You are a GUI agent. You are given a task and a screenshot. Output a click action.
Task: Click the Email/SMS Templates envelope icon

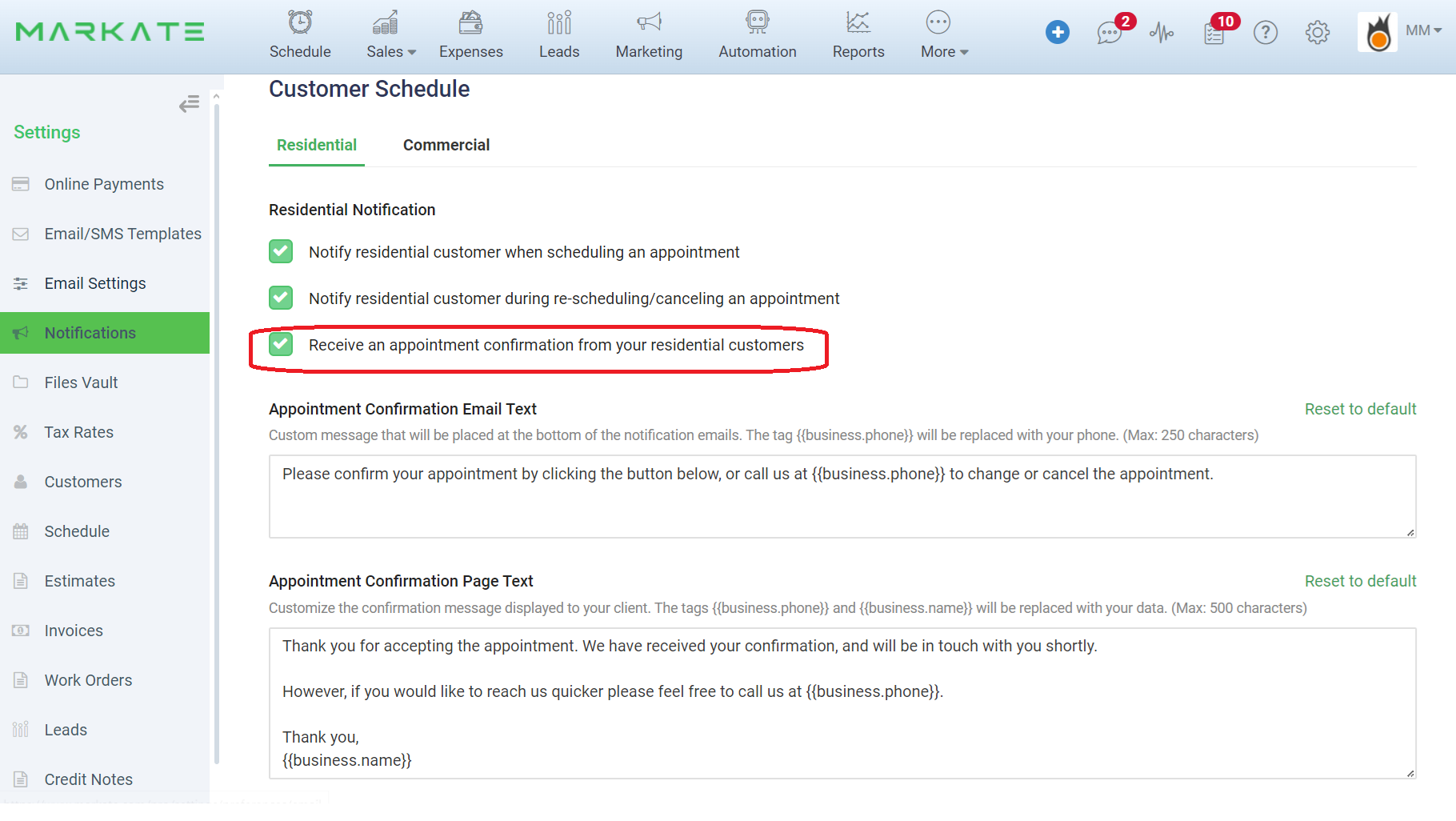pyautogui.click(x=21, y=234)
